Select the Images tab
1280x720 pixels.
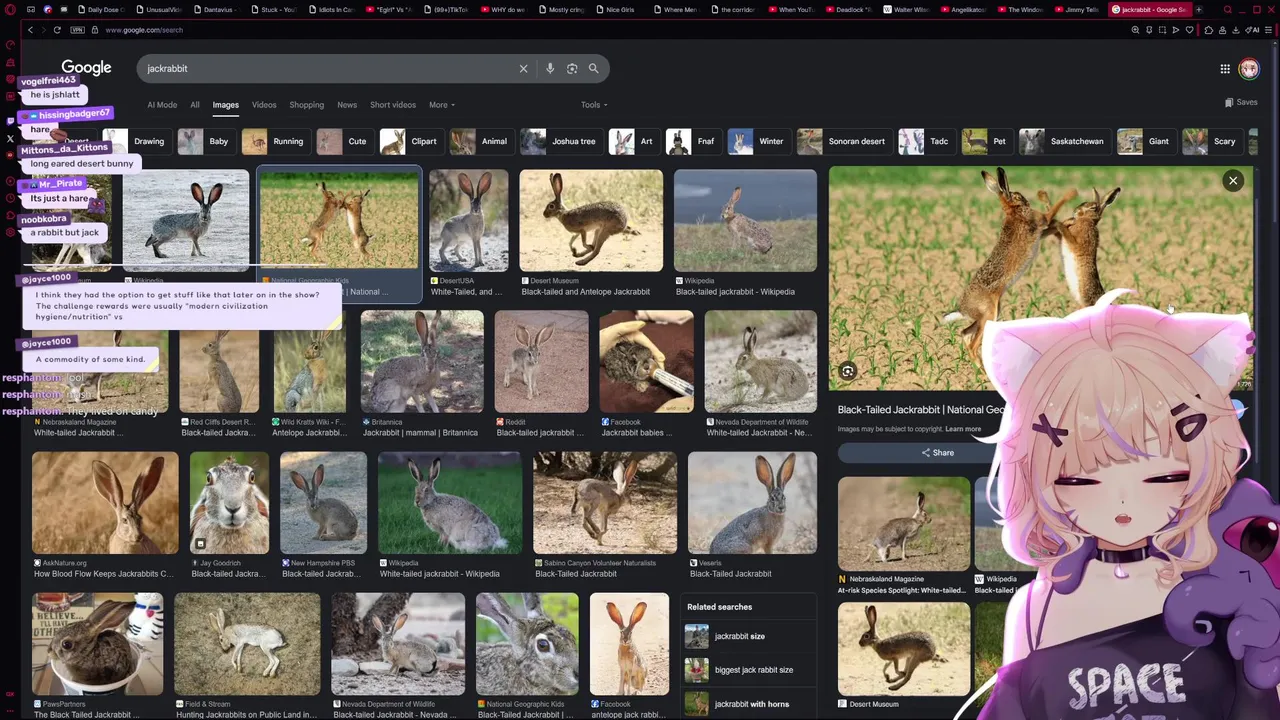click(x=225, y=105)
